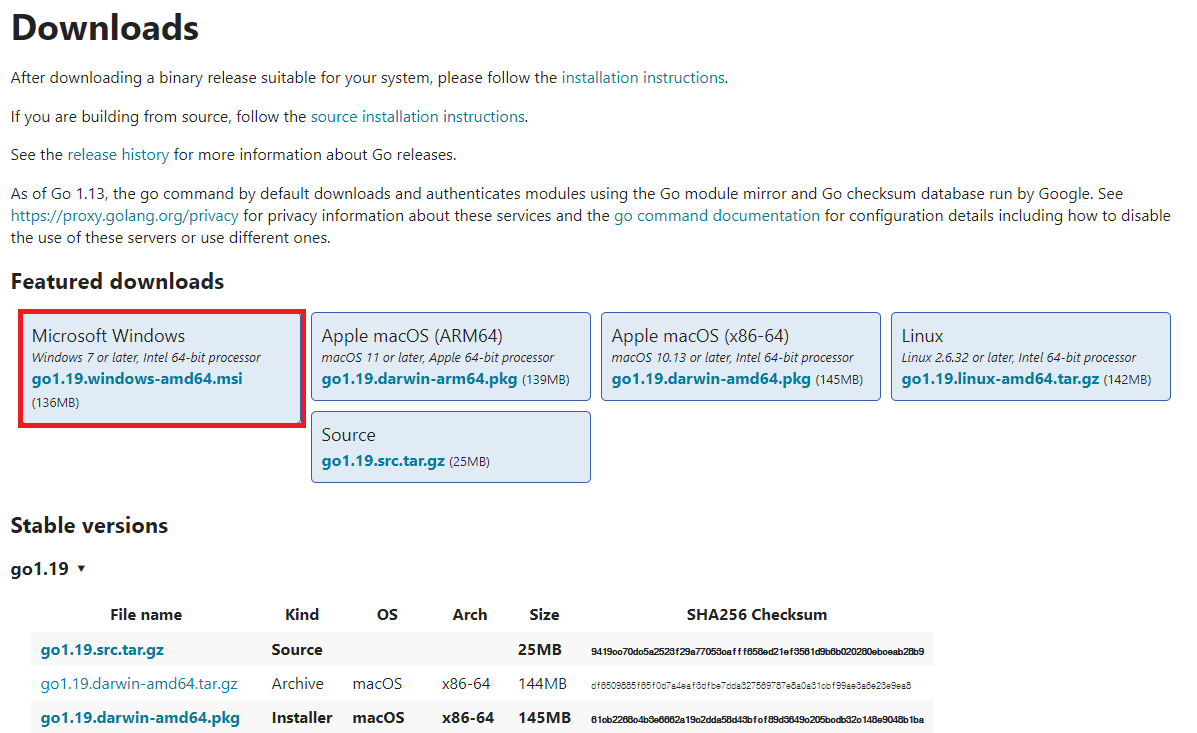Viewport: 1197px width, 733px height.
Task: Select the checksum of go1.19.darwin-amd64.tar.gz
Action: 750,686
